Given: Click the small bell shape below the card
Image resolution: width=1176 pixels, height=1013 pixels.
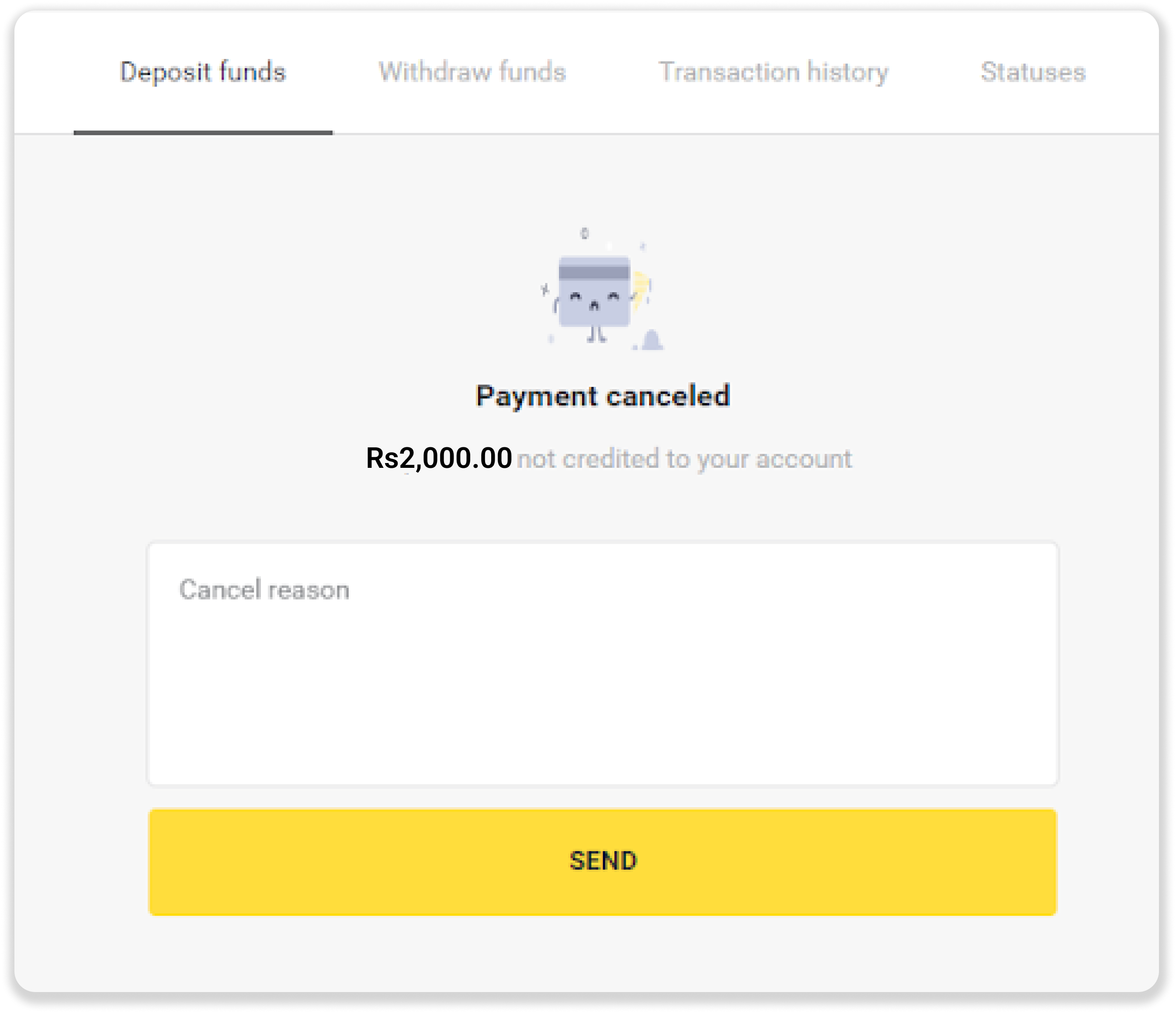Looking at the screenshot, I should (652, 340).
